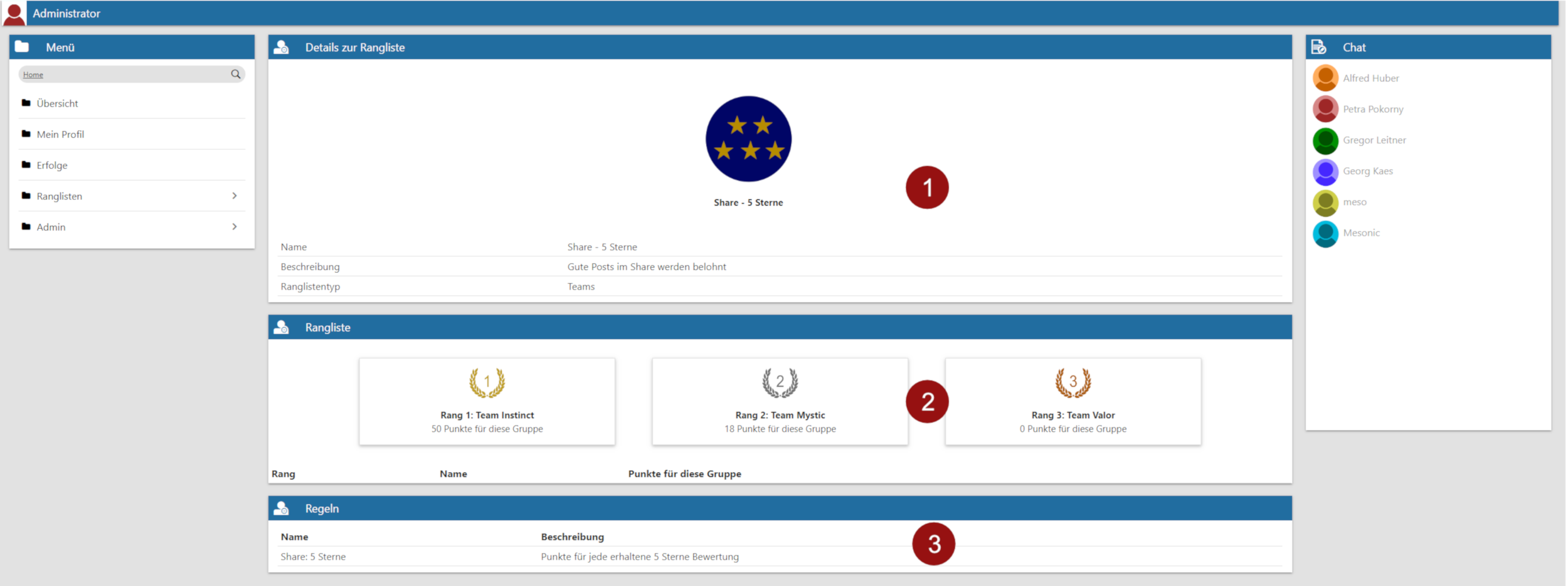1568x586 pixels.
Task: Click Gregor Leitner's green avatar
Action: 1325,140
